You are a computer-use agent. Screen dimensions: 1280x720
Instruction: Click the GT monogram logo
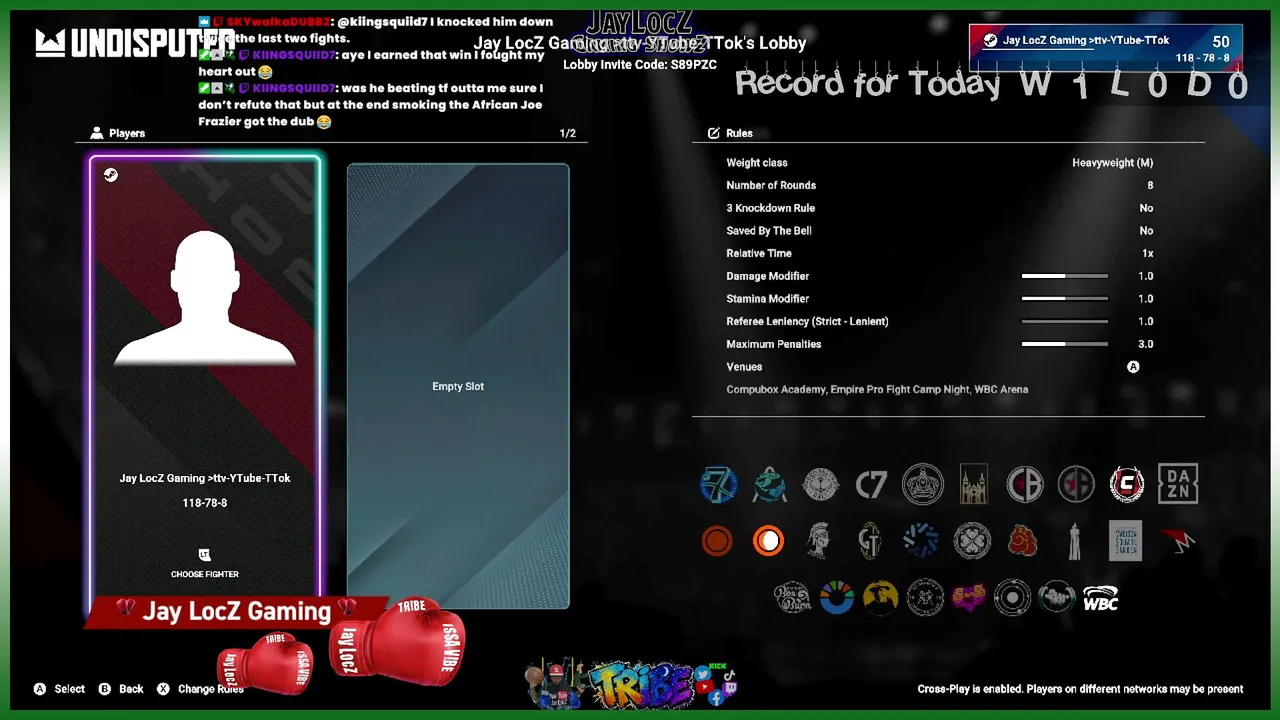(870, 541)
